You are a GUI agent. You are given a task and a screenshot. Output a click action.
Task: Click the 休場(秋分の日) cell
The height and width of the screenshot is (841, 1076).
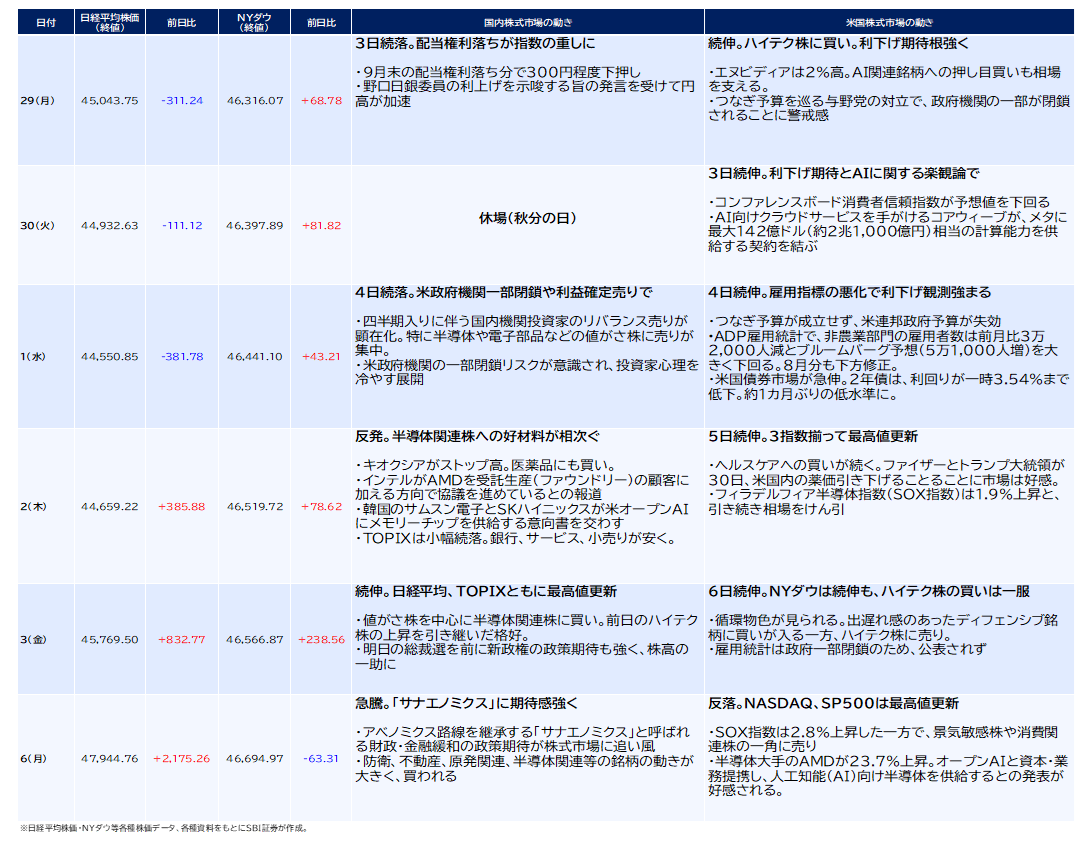tap(527, 218)
